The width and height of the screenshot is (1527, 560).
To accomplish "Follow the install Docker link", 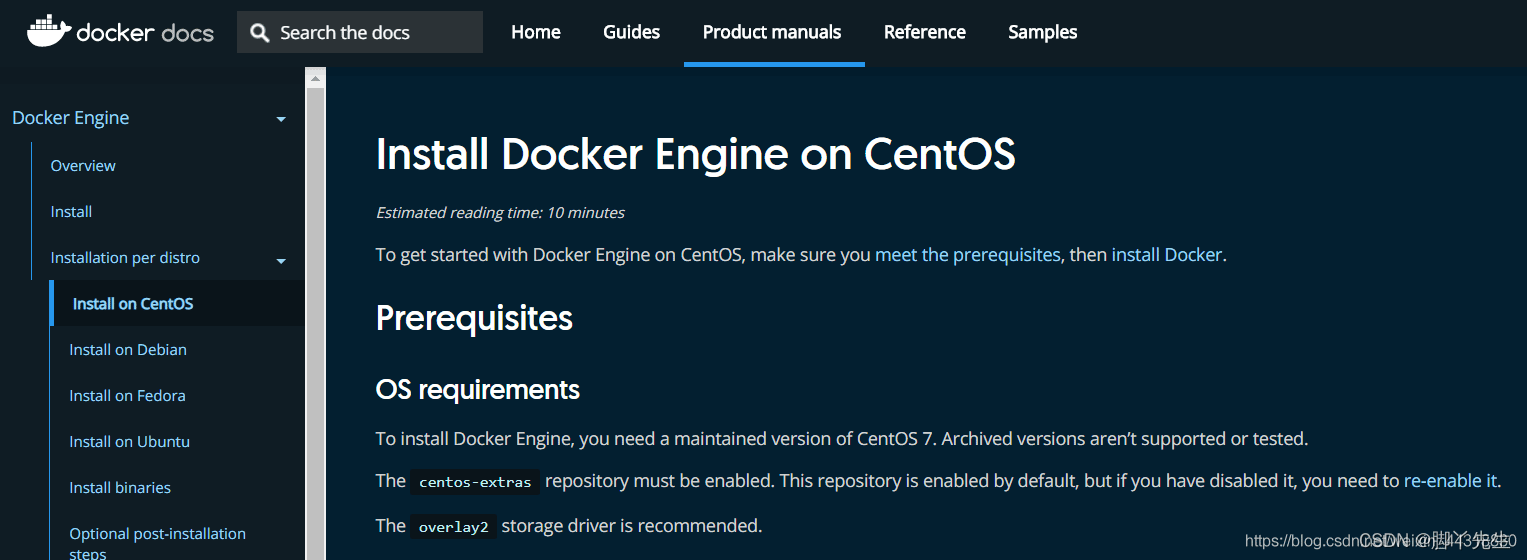I will 1166,255.
